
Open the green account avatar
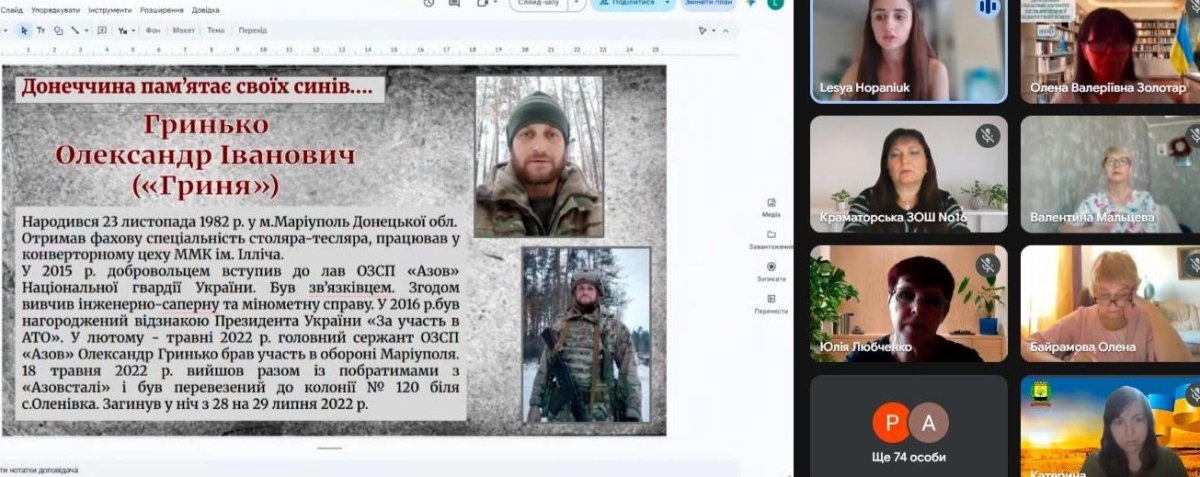pos(775,3)
